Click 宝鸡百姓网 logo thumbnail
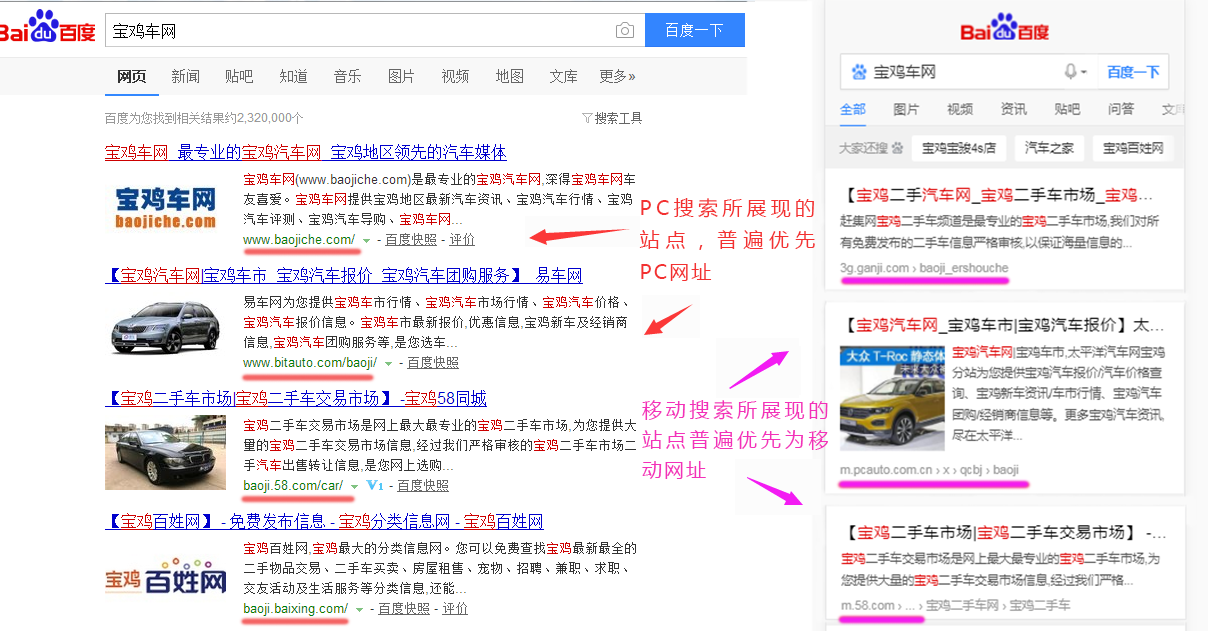 (x=166, y=575)
